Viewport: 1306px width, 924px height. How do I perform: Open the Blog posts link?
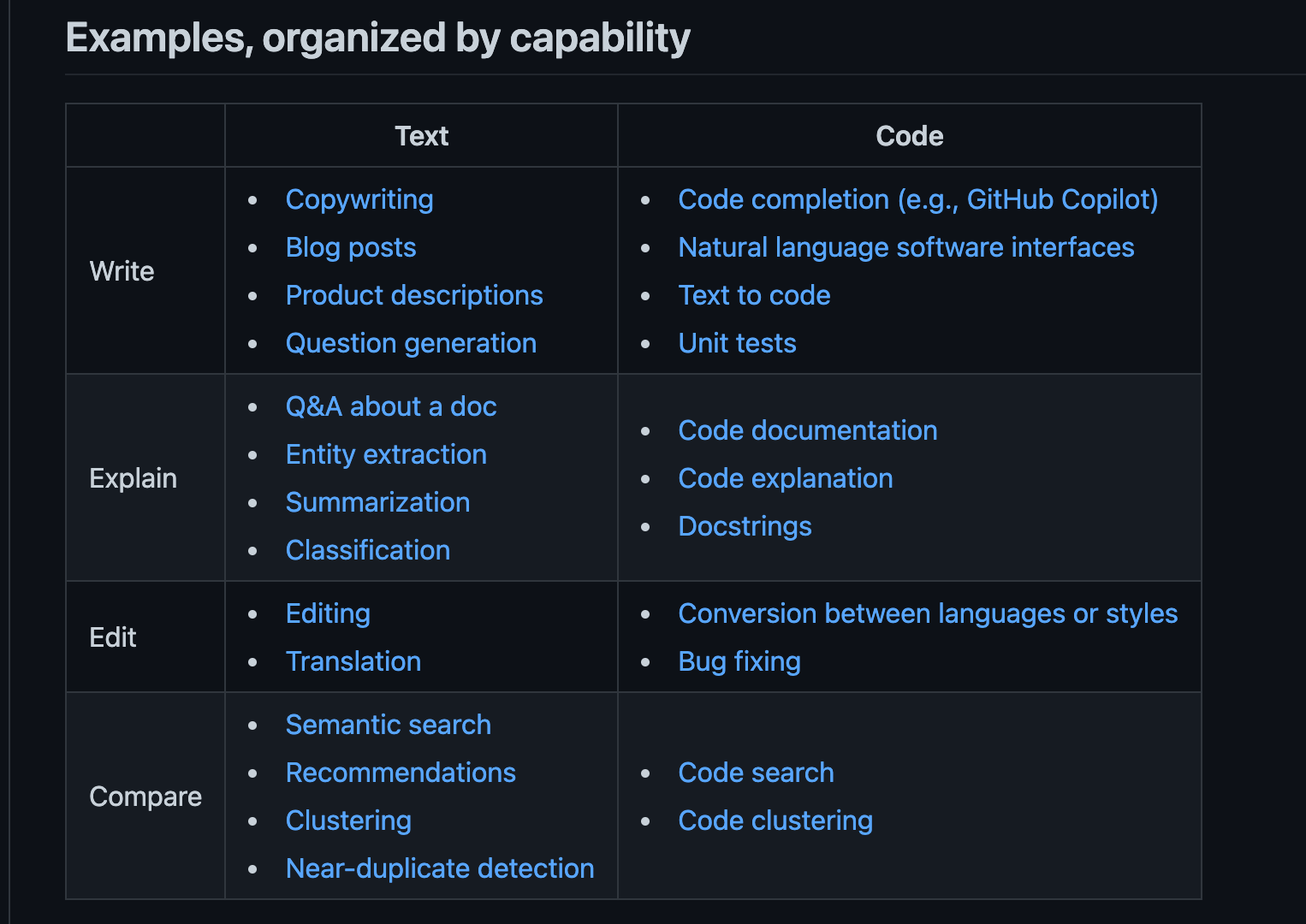[x=351, y=247]
